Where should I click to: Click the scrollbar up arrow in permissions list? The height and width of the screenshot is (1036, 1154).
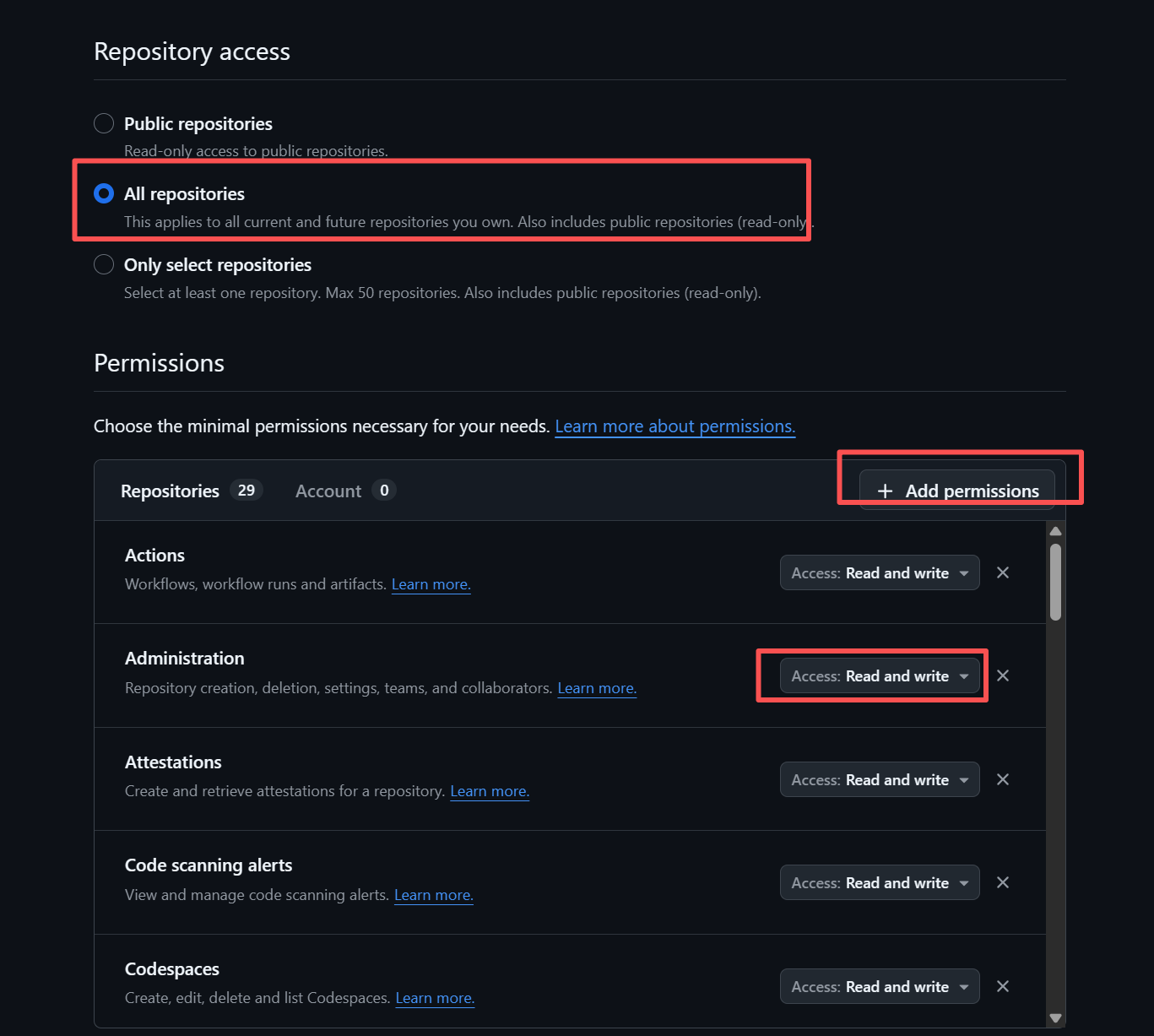[1055, 531]
